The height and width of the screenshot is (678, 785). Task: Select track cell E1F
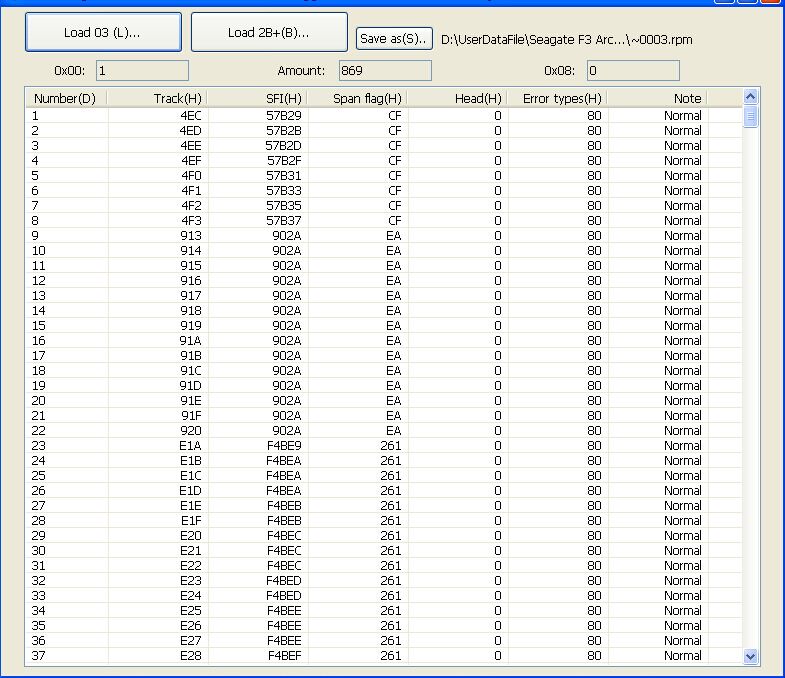pyautogui.click(x=191, y=521)
